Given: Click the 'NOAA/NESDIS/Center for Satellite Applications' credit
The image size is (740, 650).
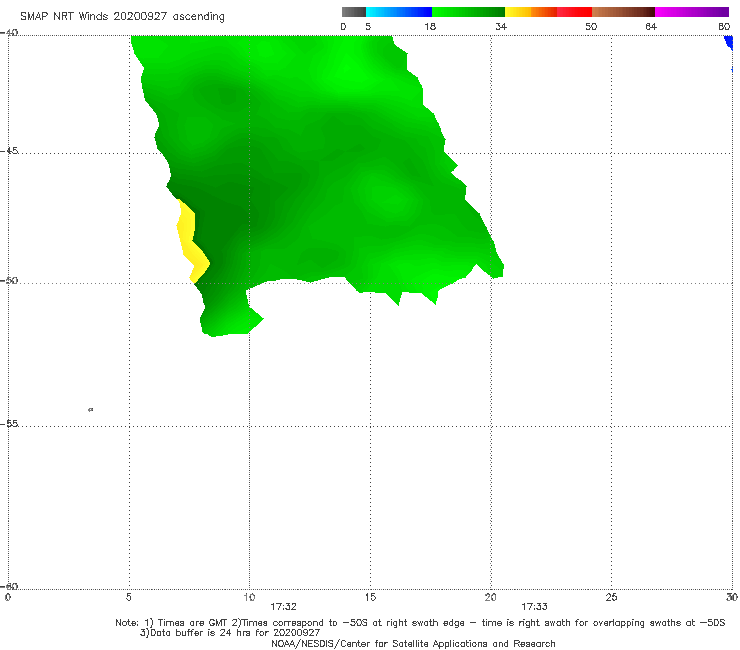Looking at the screenshot, I should [413, 643].
